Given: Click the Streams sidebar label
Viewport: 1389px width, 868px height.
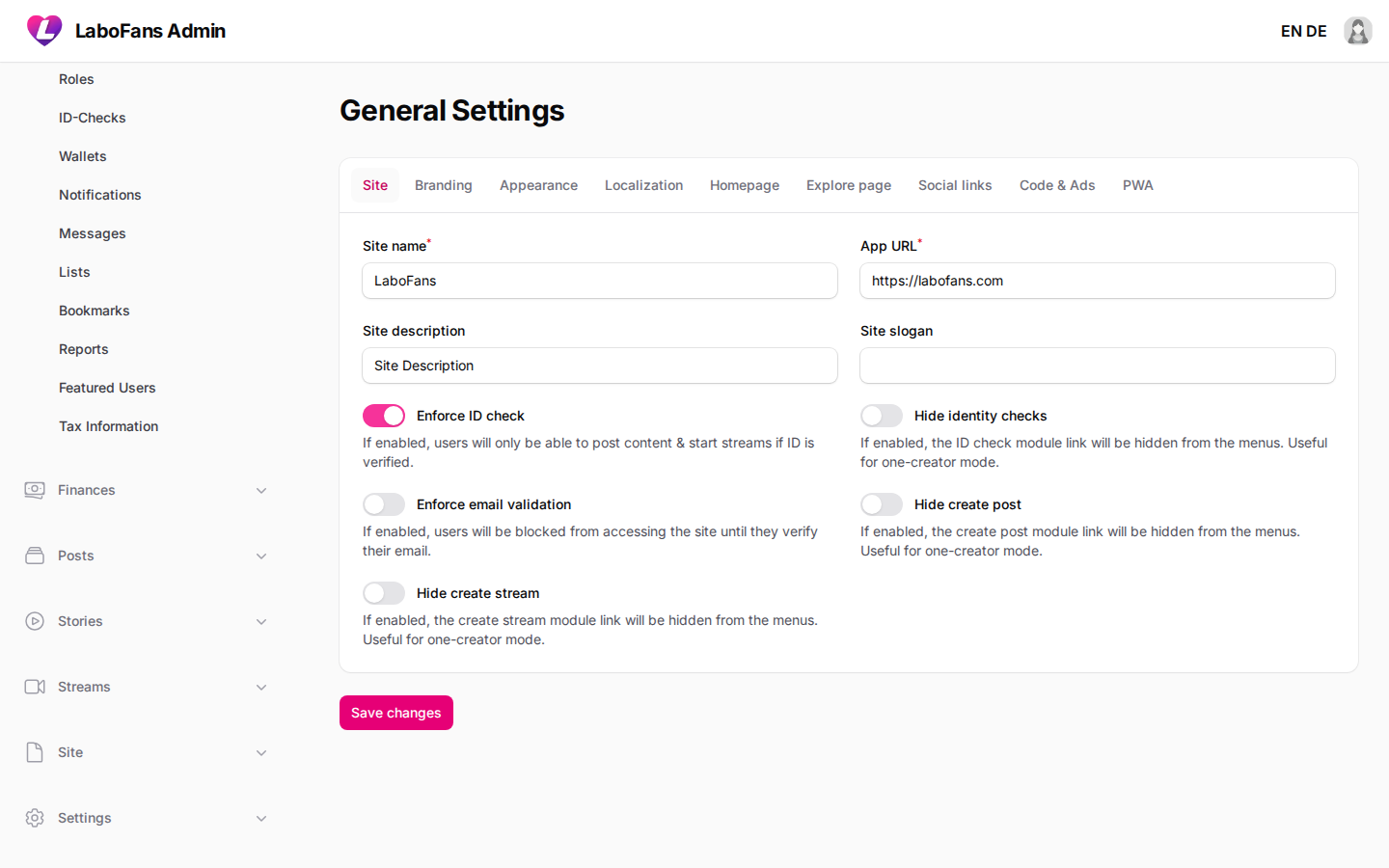Looking at the screenshot, I should click(x=84, y=687).
